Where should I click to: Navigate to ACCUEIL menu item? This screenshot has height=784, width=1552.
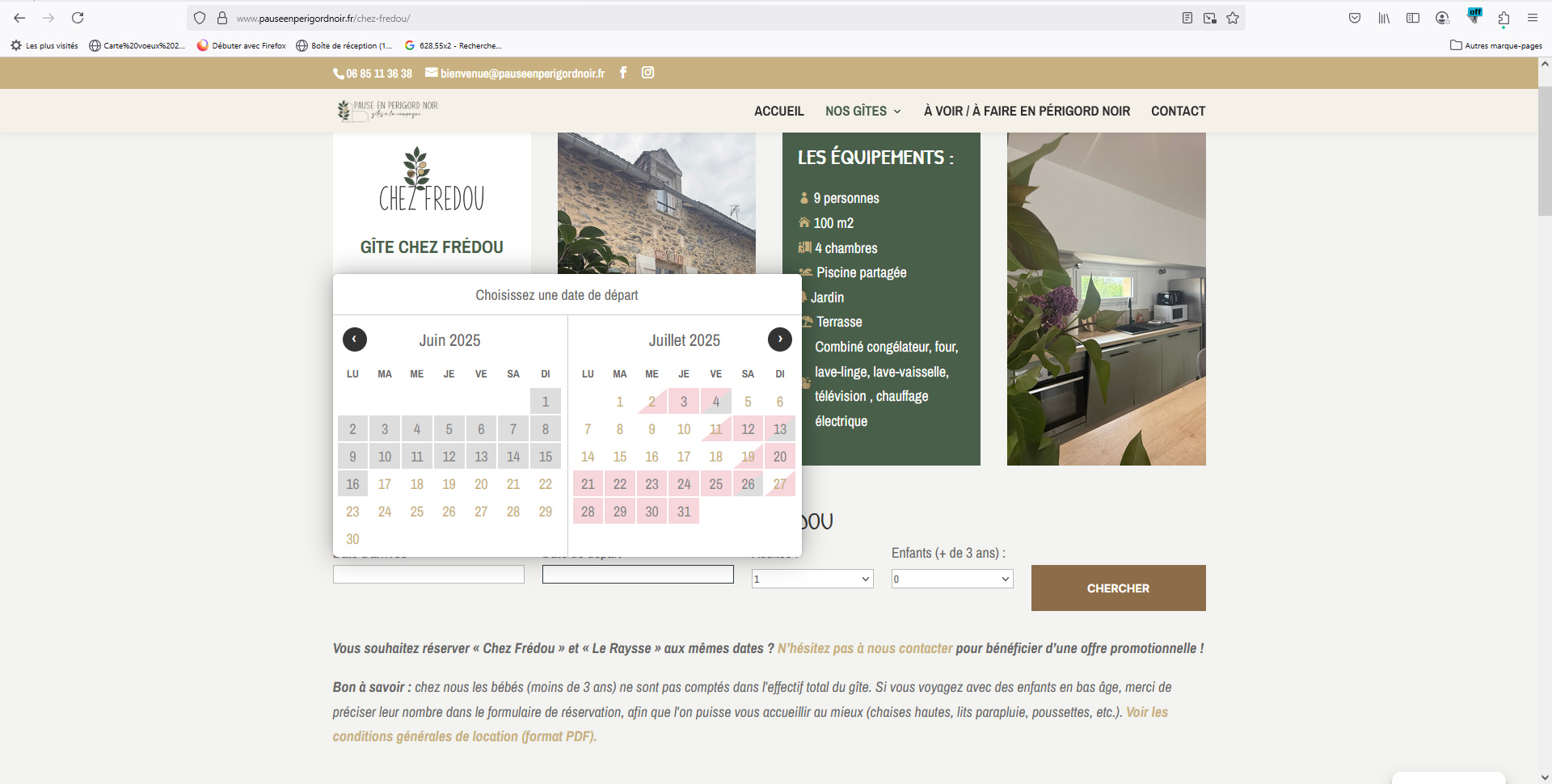[x=779, y=111]
